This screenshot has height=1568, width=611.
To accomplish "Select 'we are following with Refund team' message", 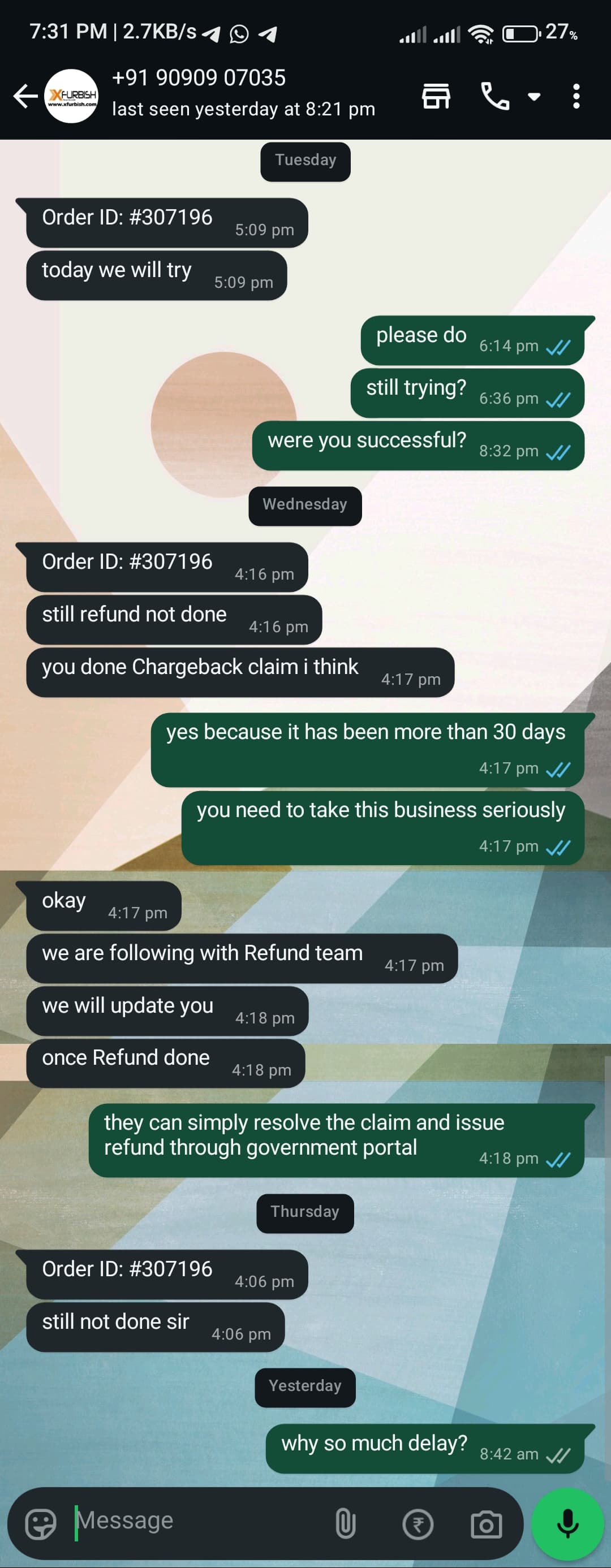I will [x=242, y=958].
